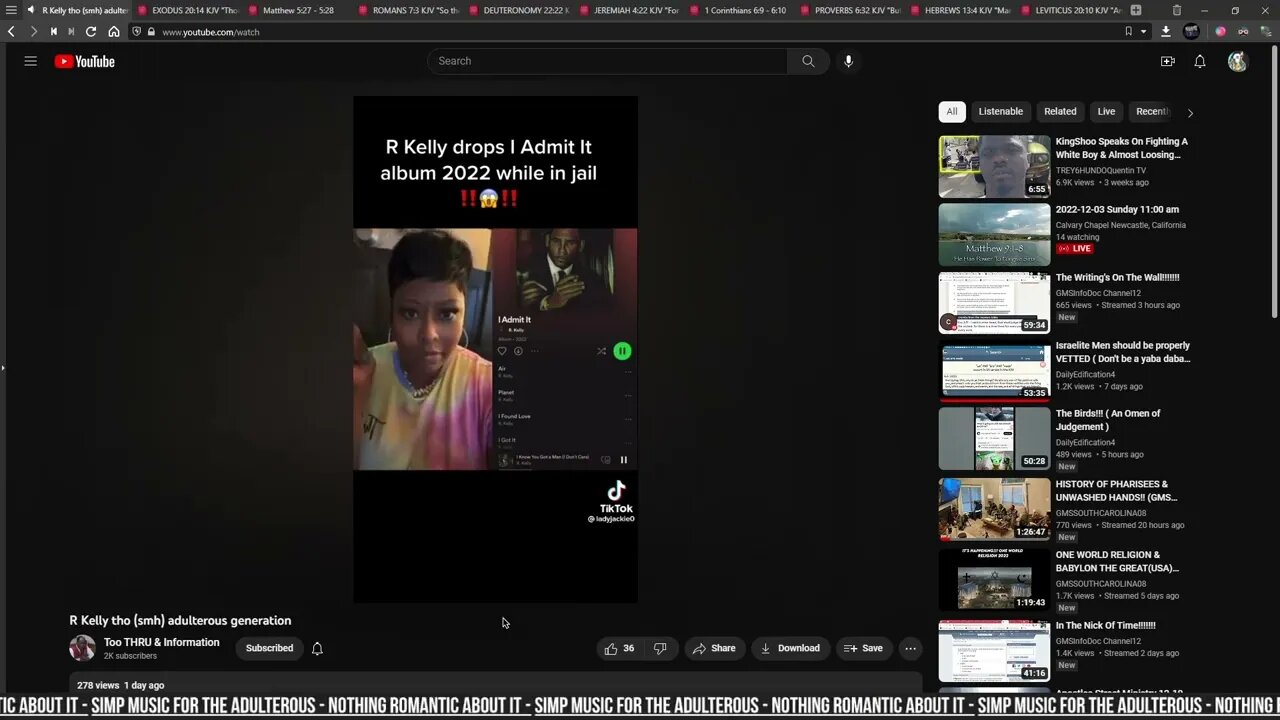The image size is (1280, 720).
Task: Open closed tabs trash icon
Action: (x=1177, y=10)
